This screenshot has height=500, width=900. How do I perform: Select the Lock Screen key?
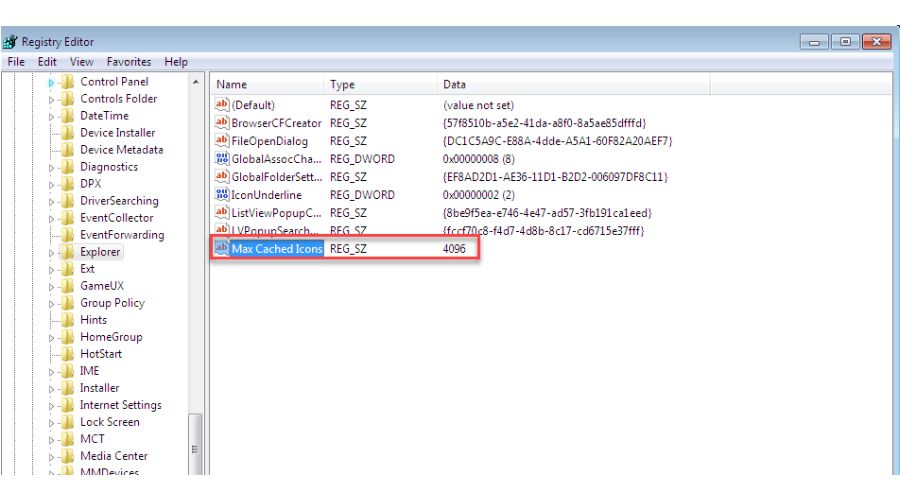(x=110, y=422)
